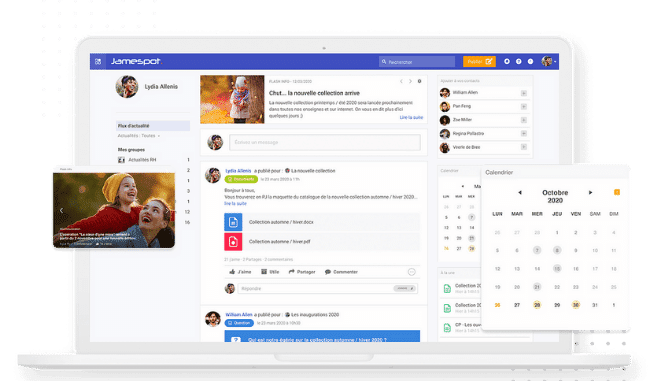Select October 28 in the Calendrier popup

537,305
